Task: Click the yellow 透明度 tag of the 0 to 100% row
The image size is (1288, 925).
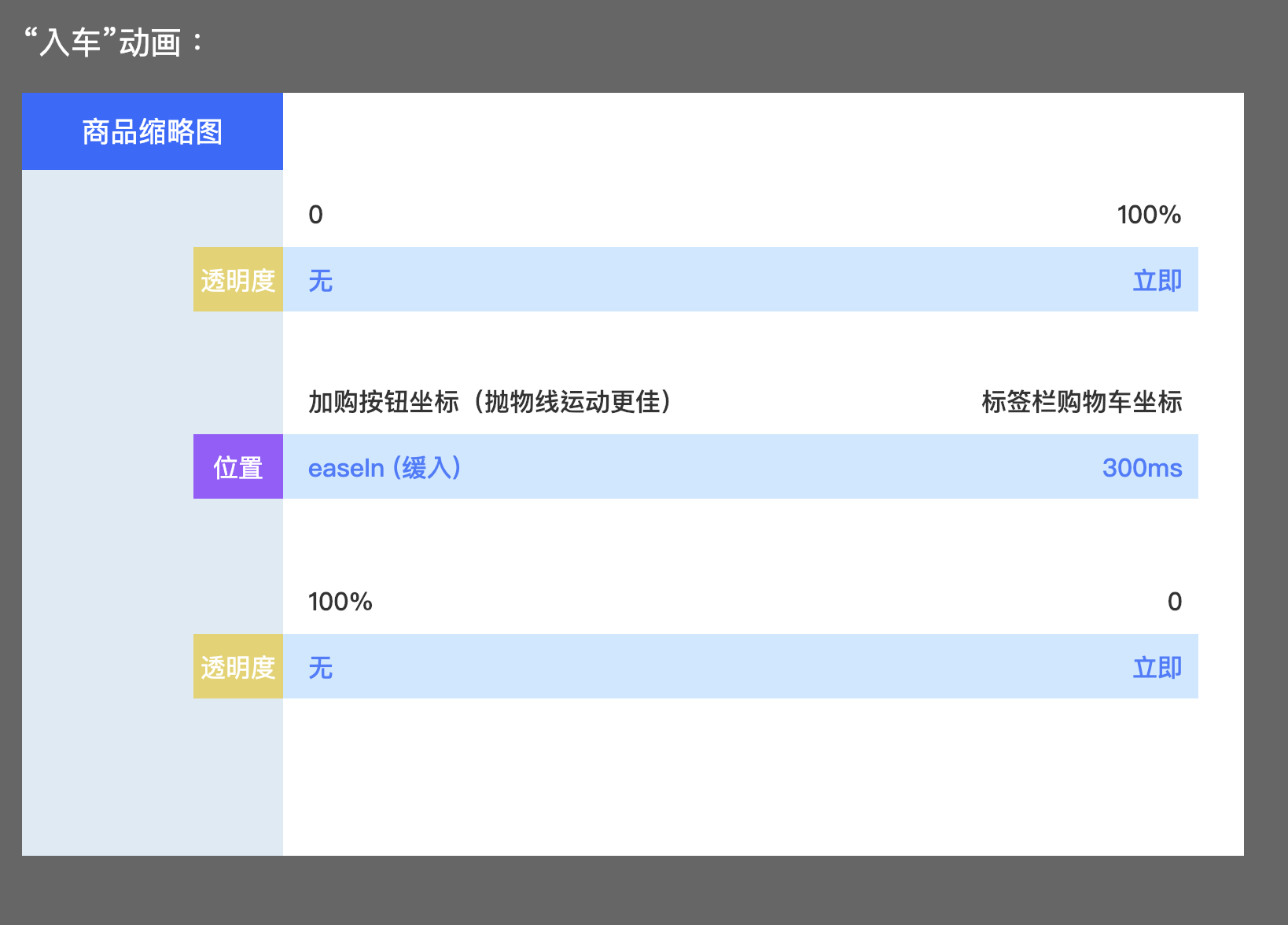Action: coord(238,280)
